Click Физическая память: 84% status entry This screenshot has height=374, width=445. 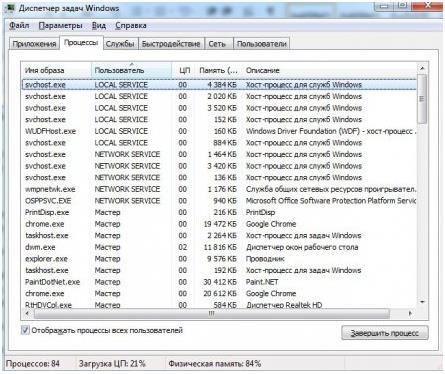[x=215, y=363]
